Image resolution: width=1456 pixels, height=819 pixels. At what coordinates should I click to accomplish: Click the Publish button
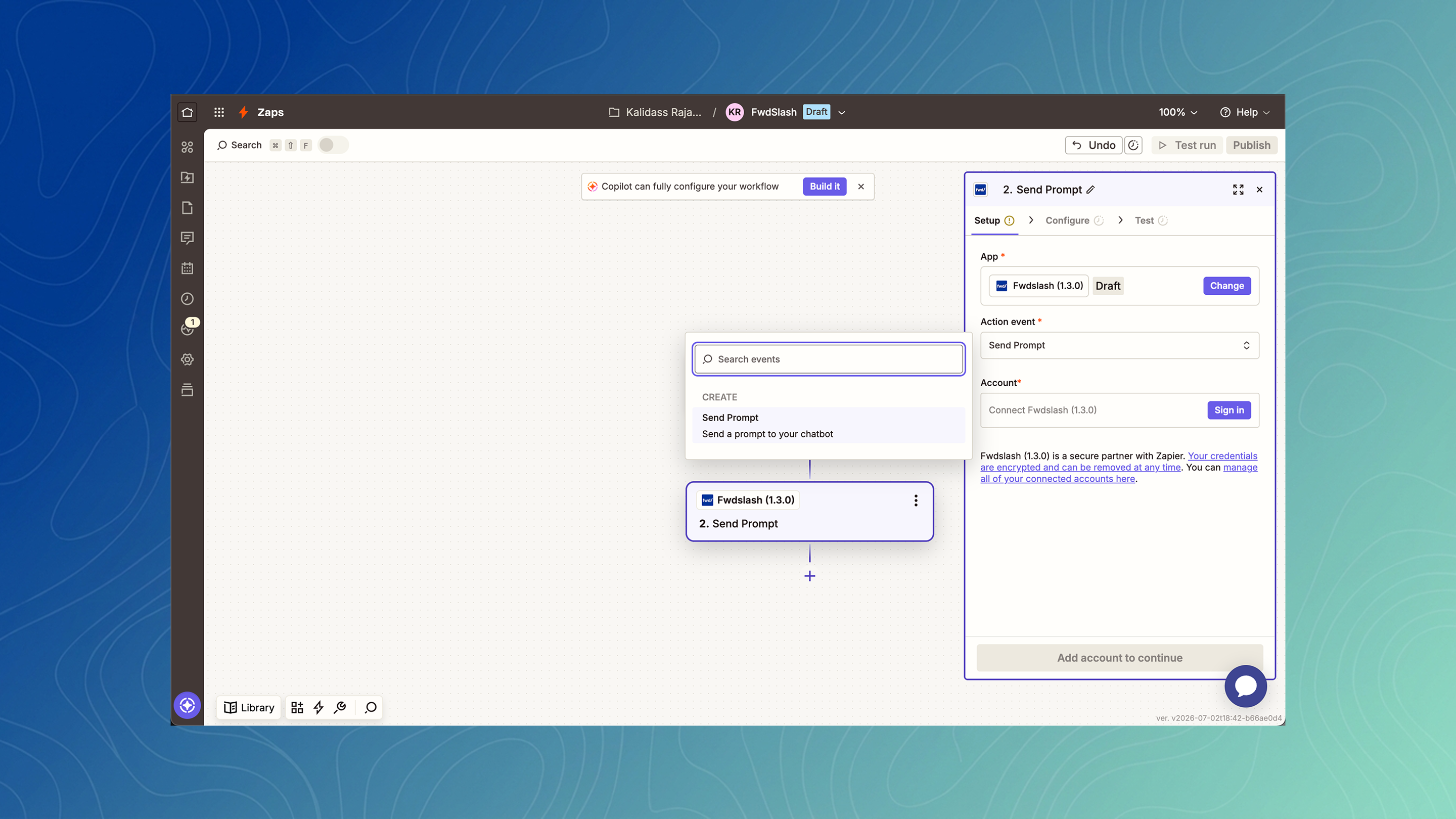(x=1251, y=145)
